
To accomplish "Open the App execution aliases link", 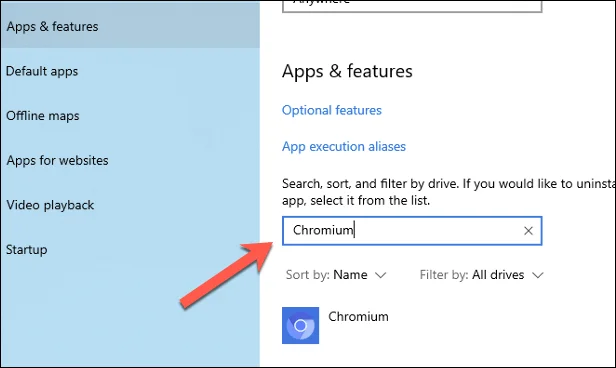I will pos(344,146).
